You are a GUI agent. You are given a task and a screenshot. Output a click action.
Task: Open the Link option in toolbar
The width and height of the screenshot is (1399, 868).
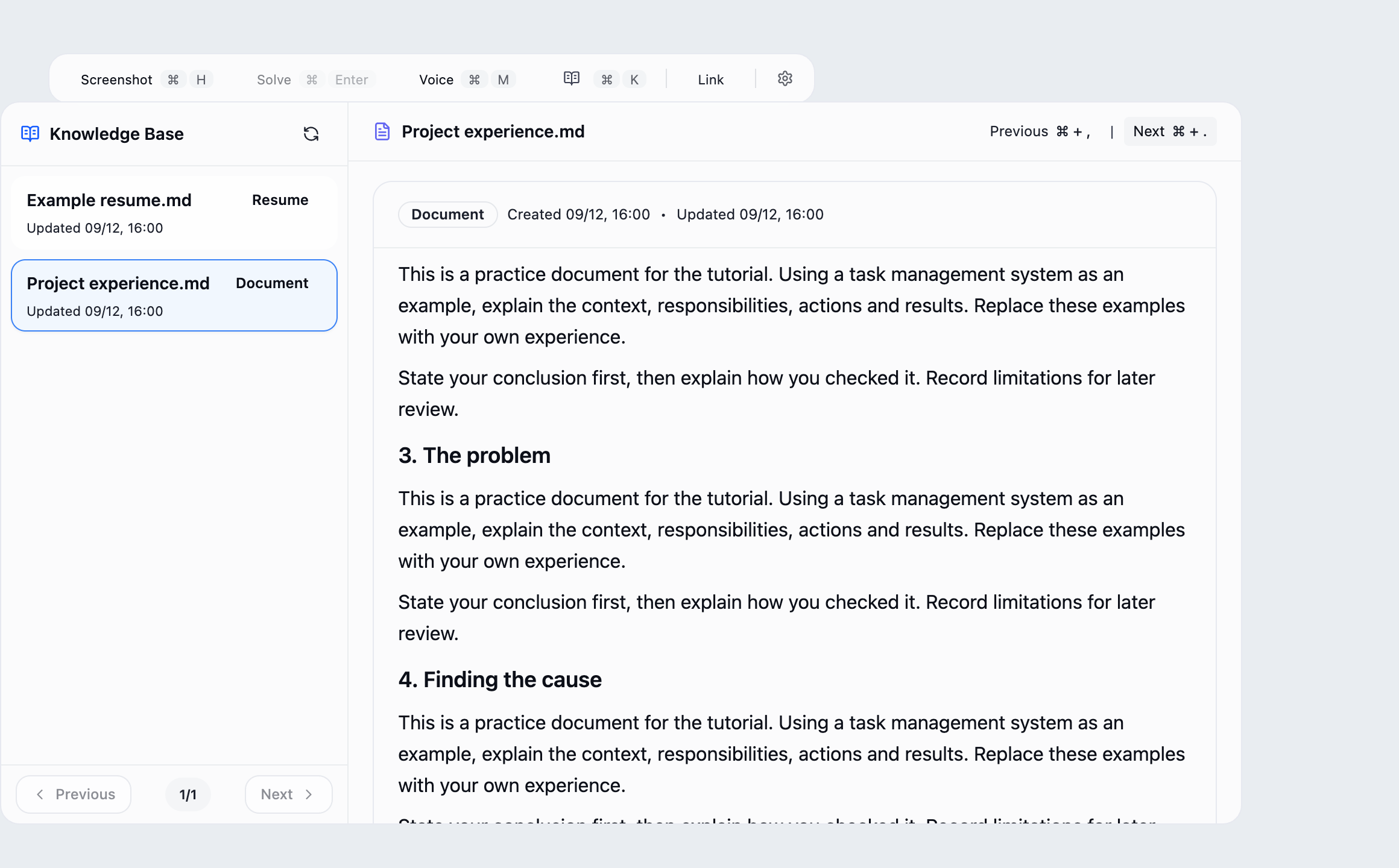pos(711,80)
